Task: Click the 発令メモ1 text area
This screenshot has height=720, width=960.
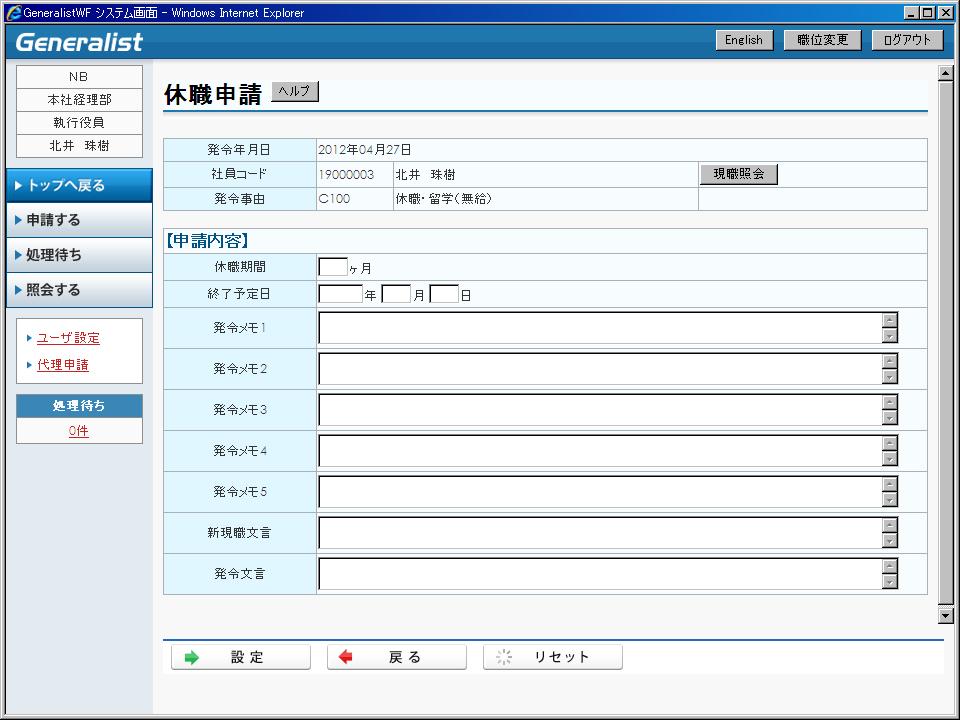Action: pyautogui.click(x=600, y=328)
